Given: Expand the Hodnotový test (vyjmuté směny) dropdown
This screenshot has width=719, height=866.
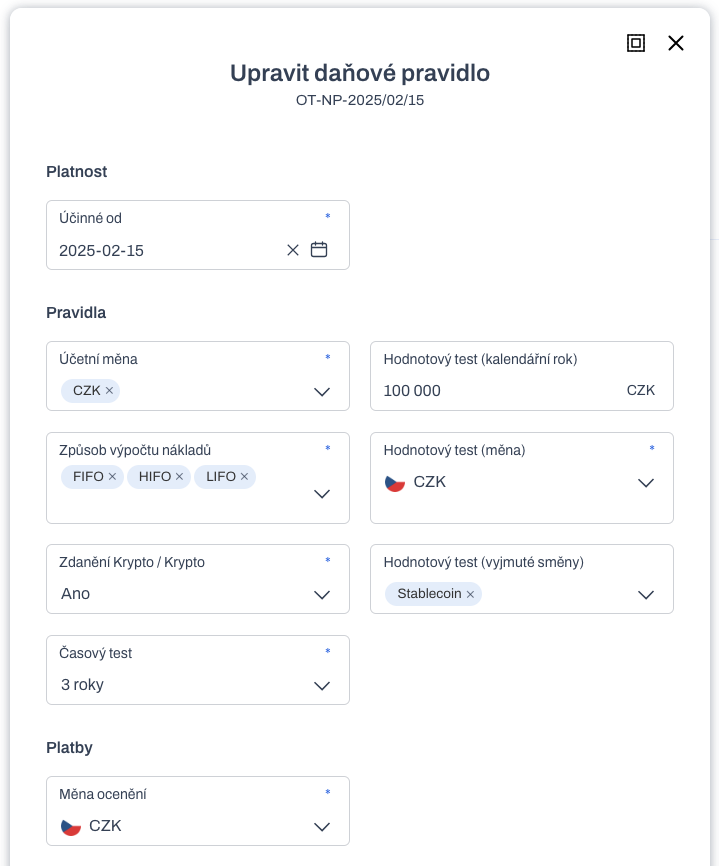Looking at the screenshot, I should pos(646,594).
